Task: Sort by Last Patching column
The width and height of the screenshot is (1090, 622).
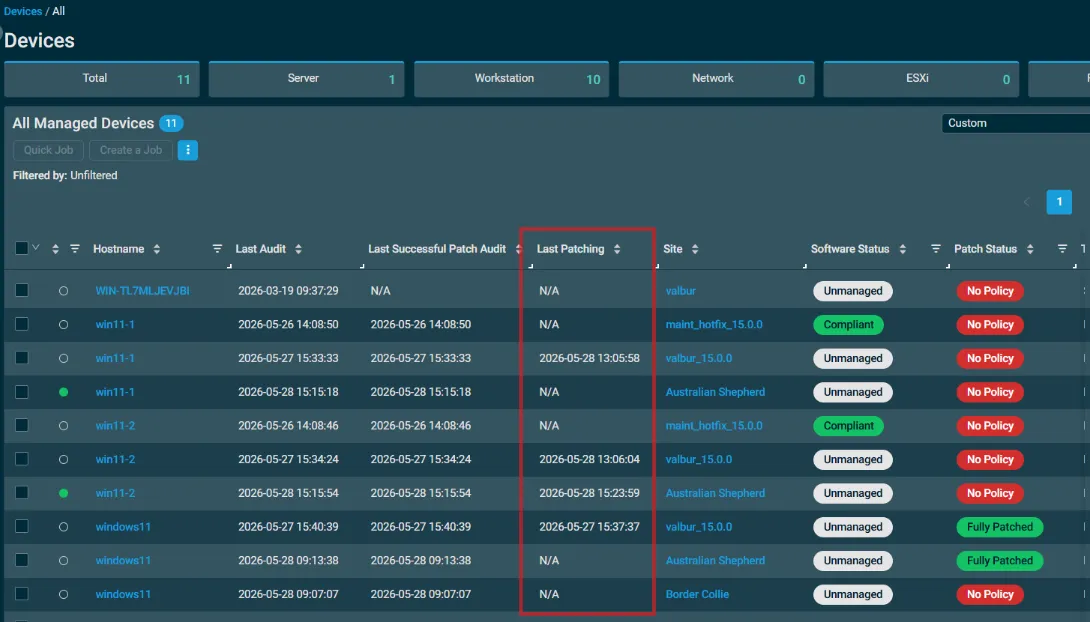Action: (x=617, y=249)
